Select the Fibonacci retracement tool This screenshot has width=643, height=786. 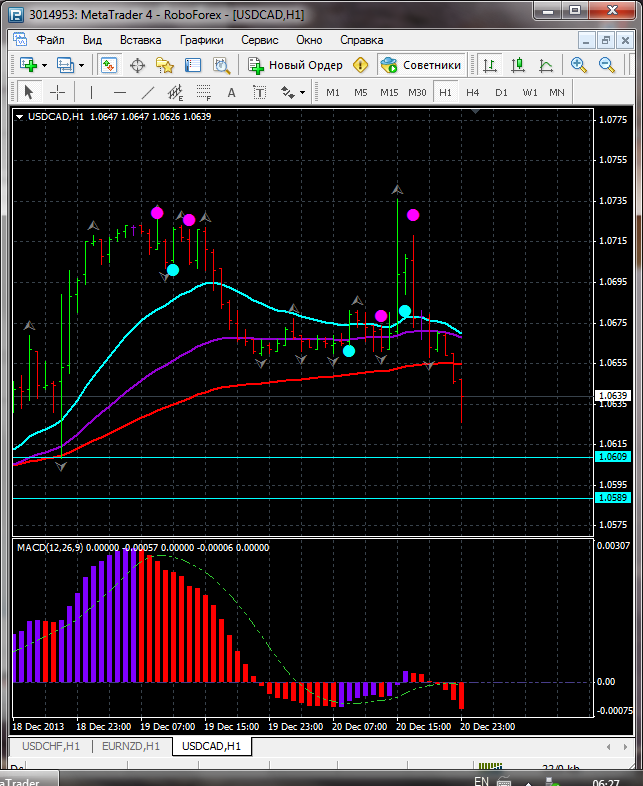205,92
